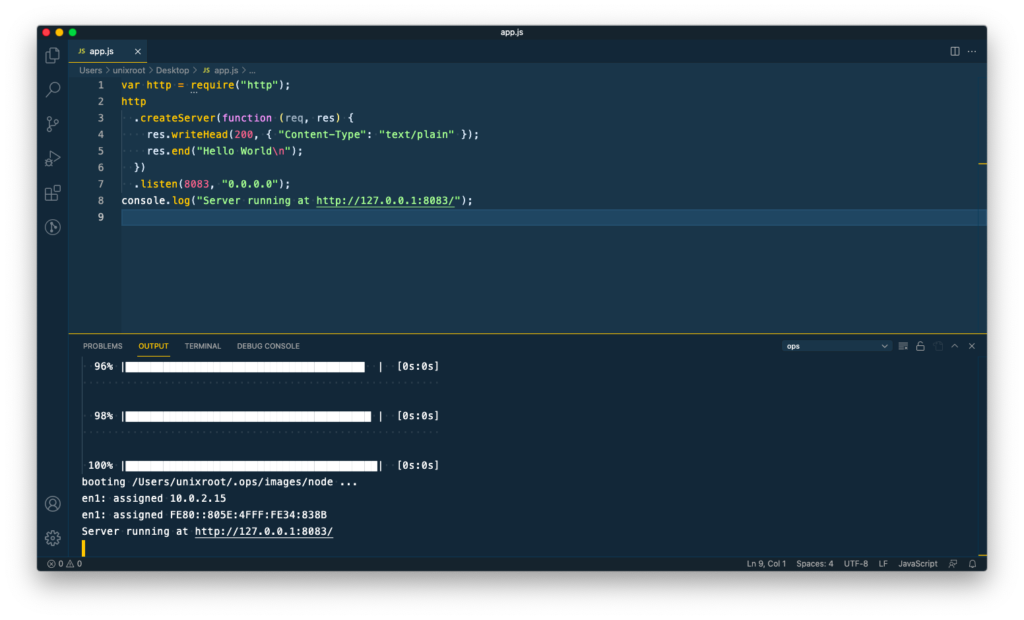
Task: Maximize the panel with chevron up
Action: point(955,346)
